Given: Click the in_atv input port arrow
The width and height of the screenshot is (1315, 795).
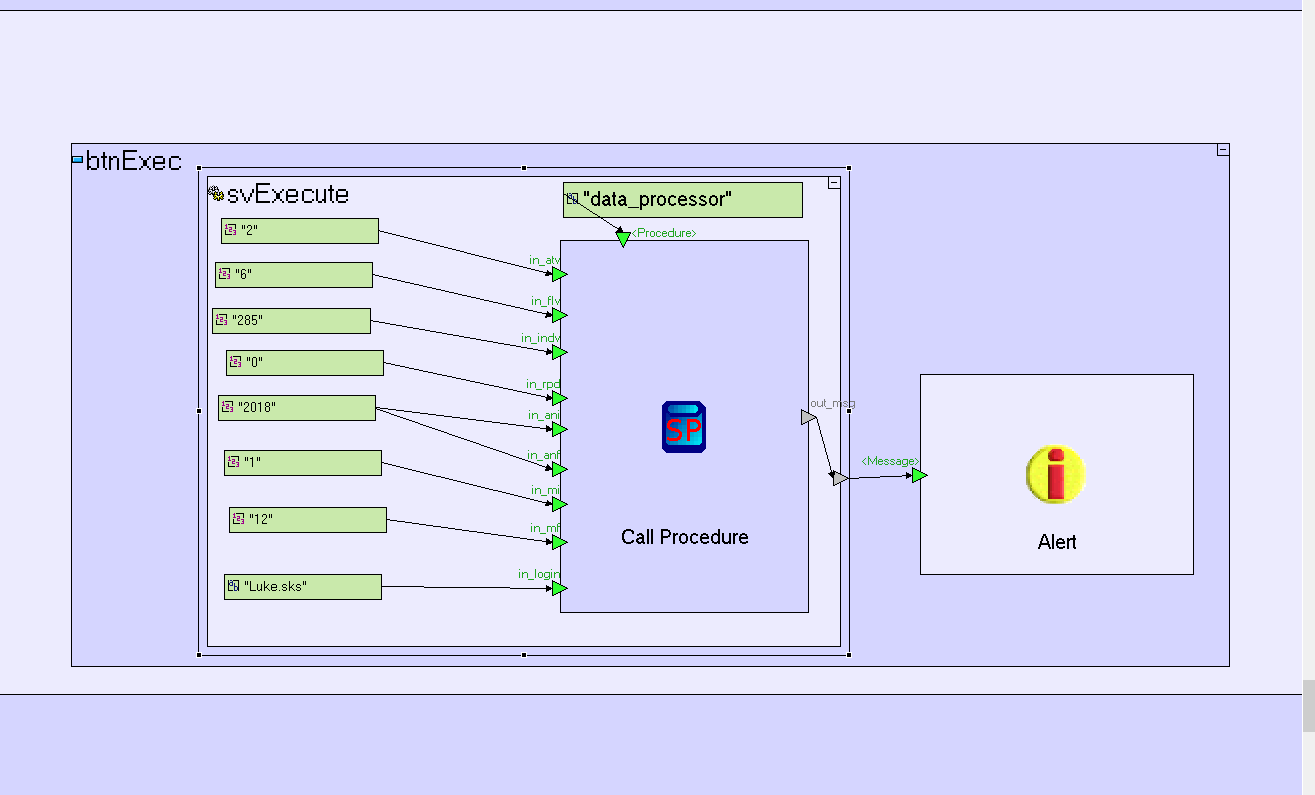Looking at the screenshot, I should pyautogui.click(x=559, y=274).
